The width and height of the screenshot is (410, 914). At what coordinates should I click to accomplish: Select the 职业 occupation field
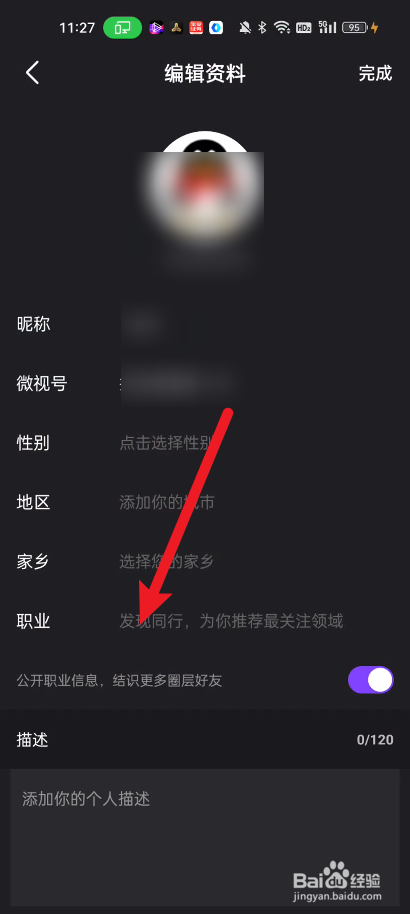coord(205,621)
